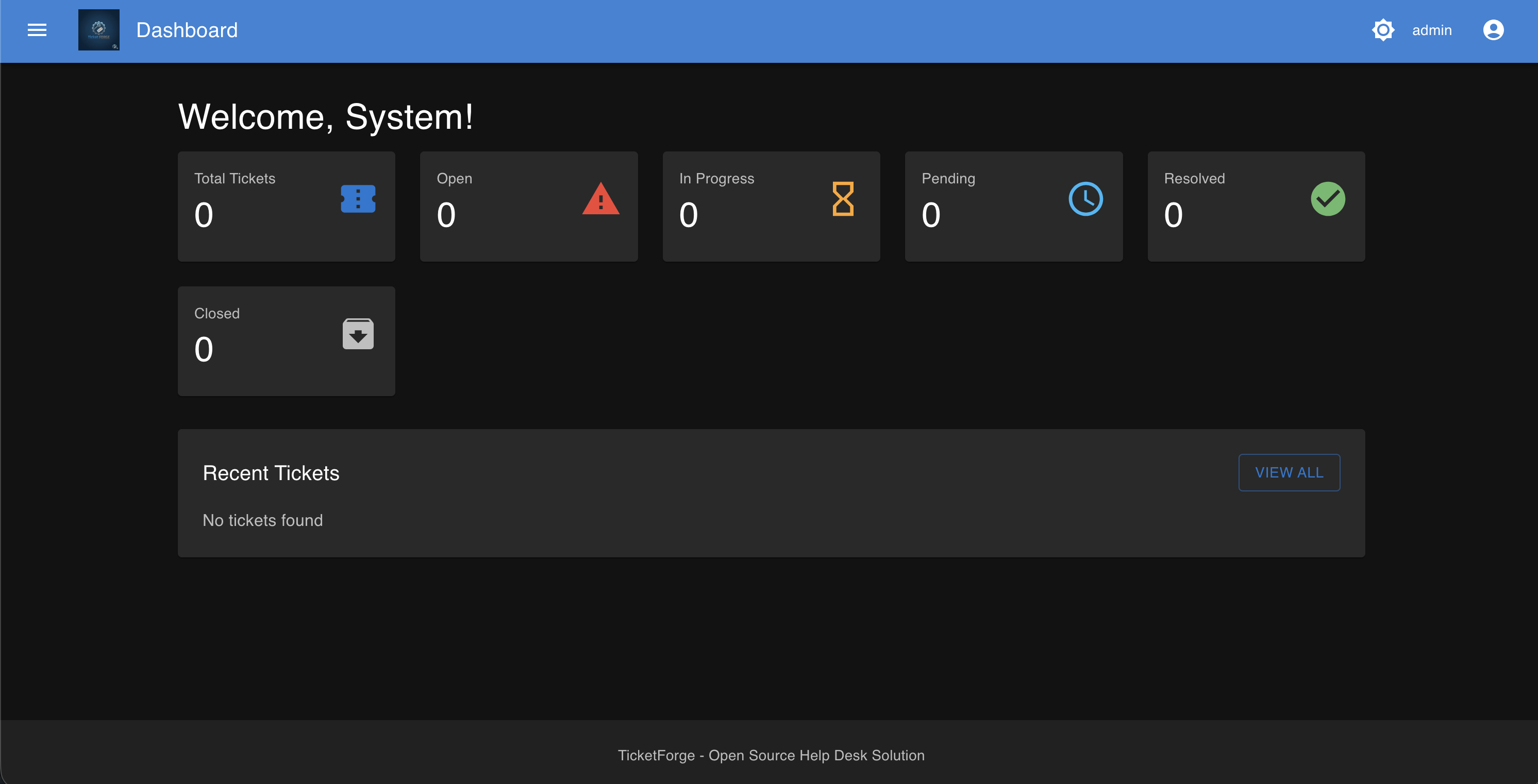Toggle light/dark theme brightness icon
The height and width of the screenshot is (784, 1538).
click(x=1383, y=30)
